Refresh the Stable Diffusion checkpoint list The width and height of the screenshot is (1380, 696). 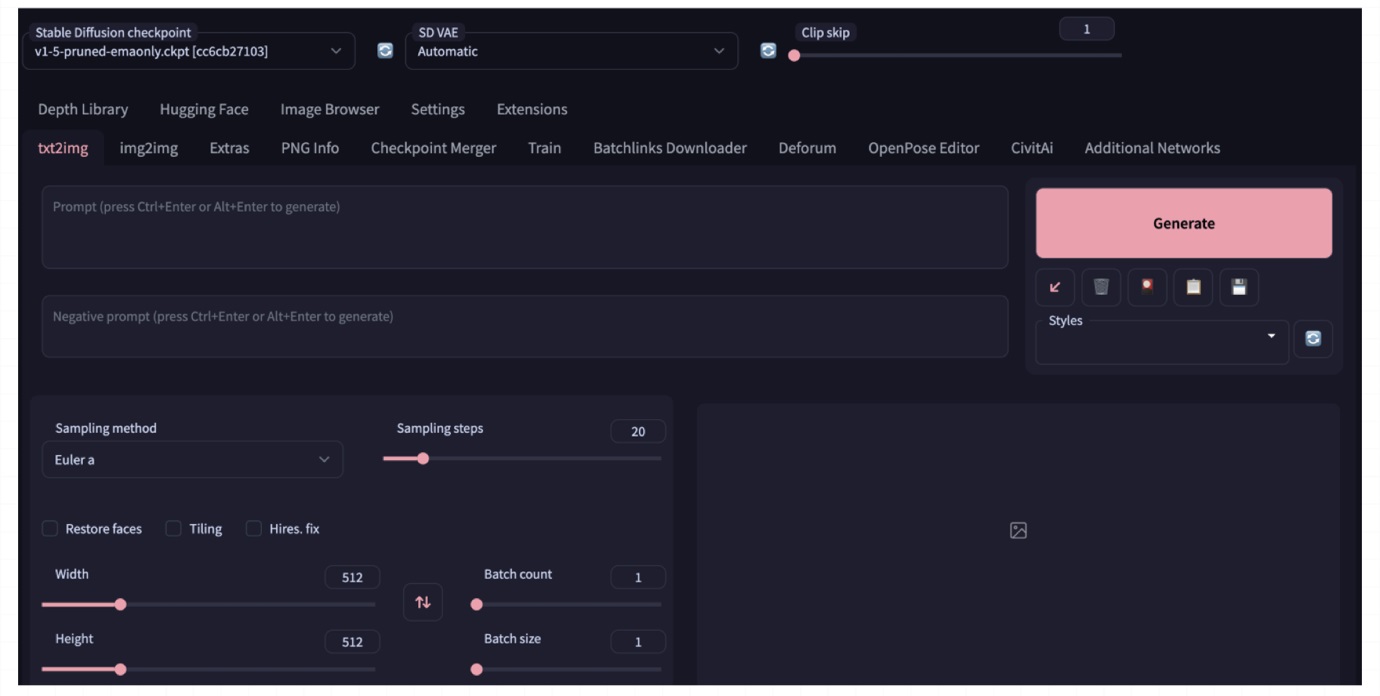[385, 51]
